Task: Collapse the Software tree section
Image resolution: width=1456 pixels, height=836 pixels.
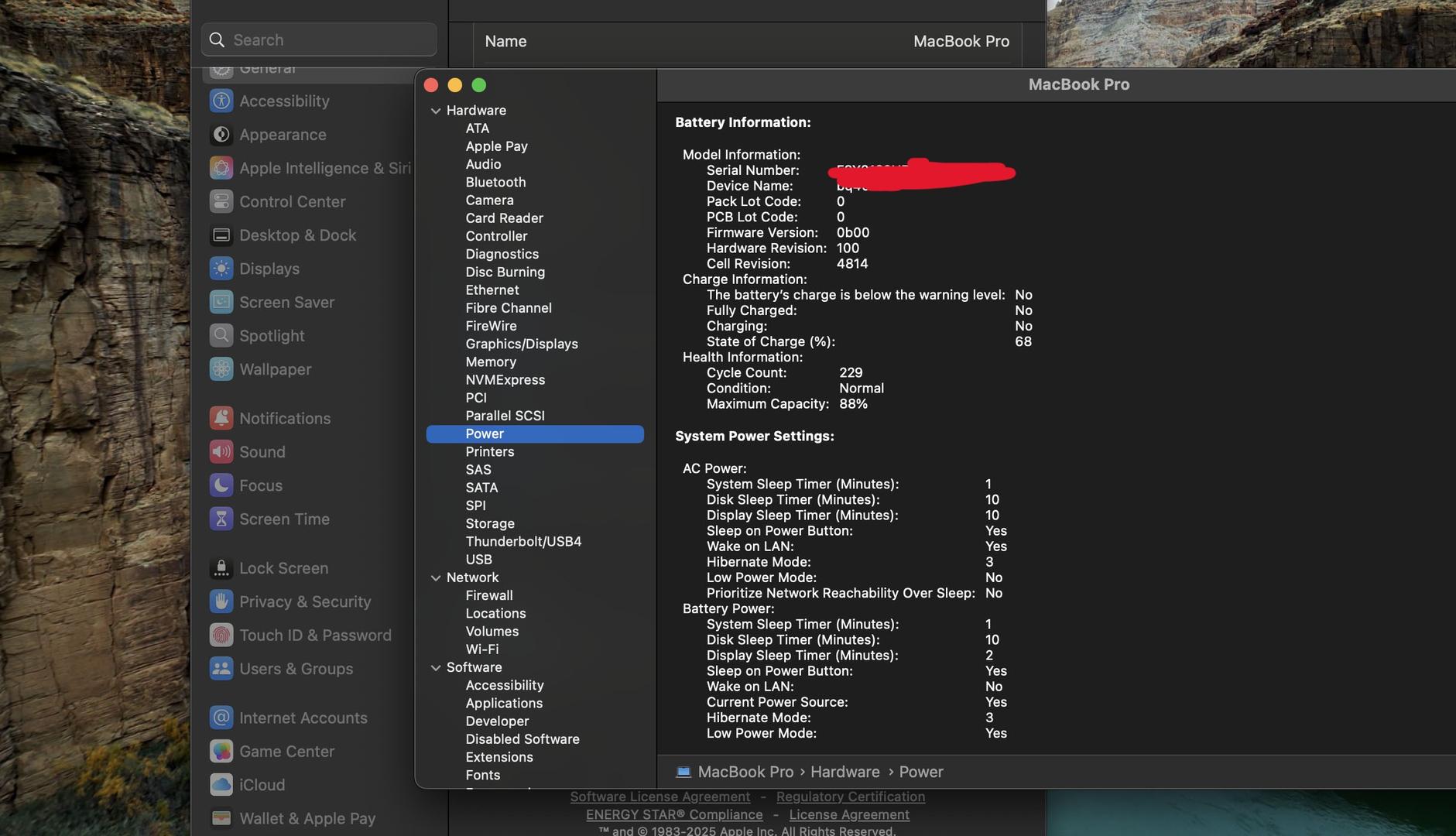Action: [436, 667]
